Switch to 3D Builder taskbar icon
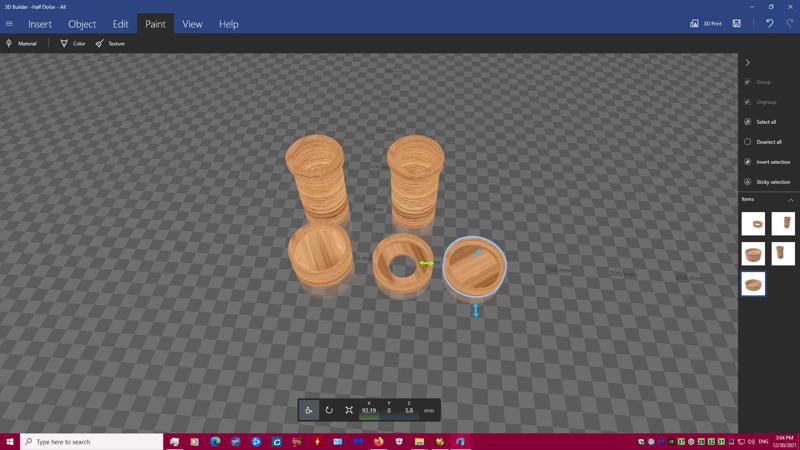 tap(460, 442)
